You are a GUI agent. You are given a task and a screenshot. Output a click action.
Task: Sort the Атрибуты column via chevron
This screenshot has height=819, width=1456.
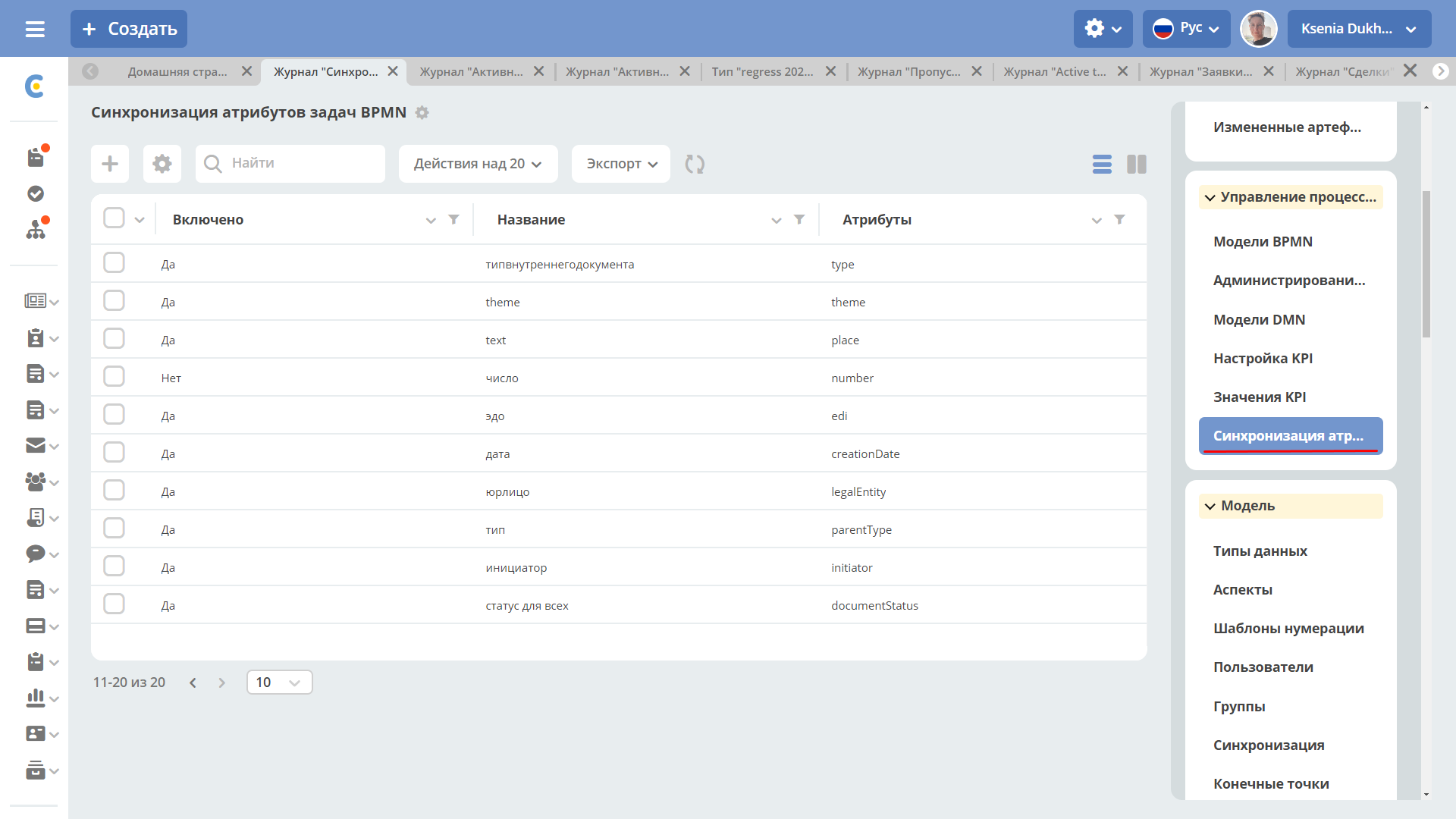(x=1097, y=221)
